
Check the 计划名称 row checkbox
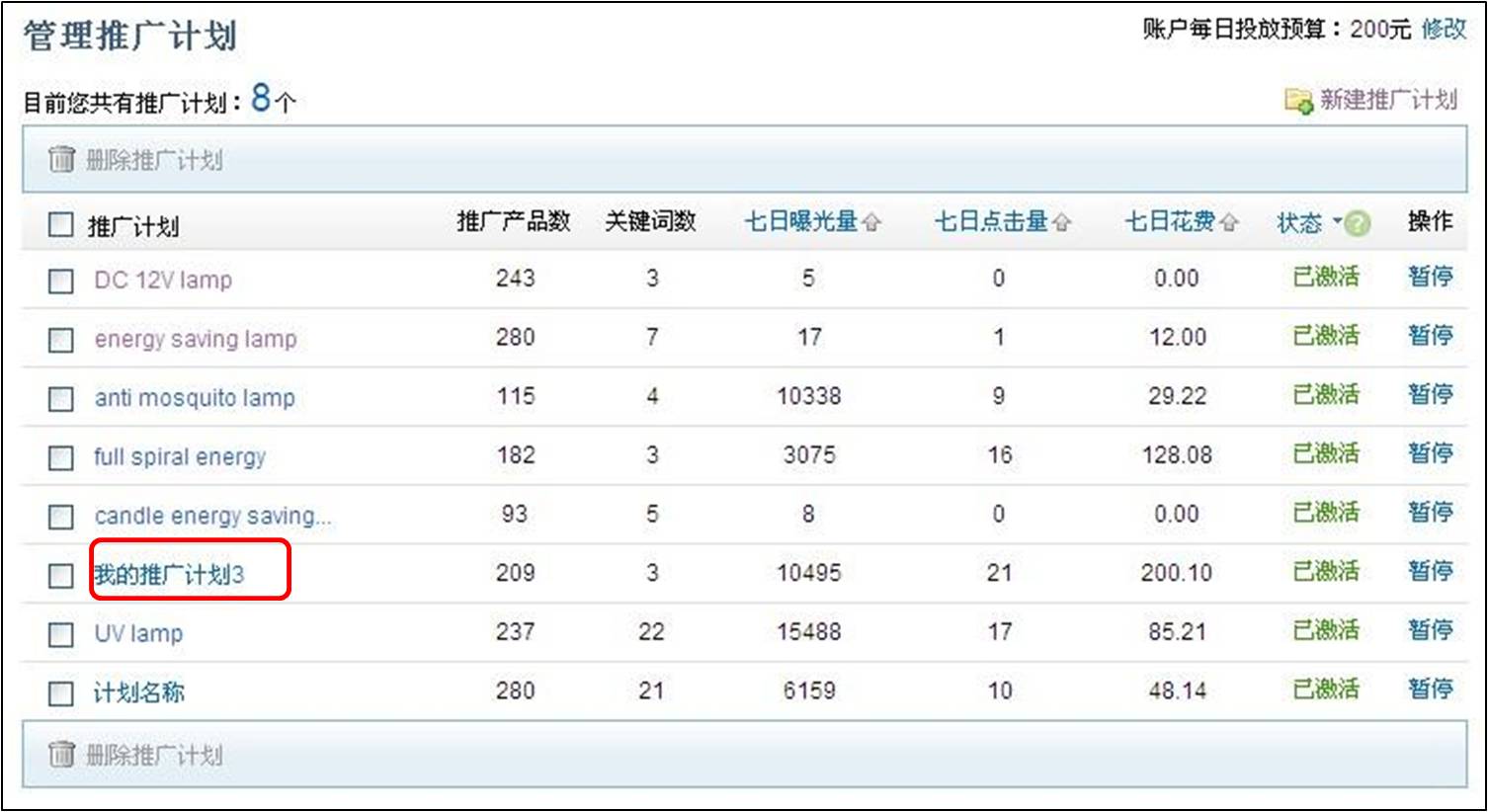coord(61,693)
